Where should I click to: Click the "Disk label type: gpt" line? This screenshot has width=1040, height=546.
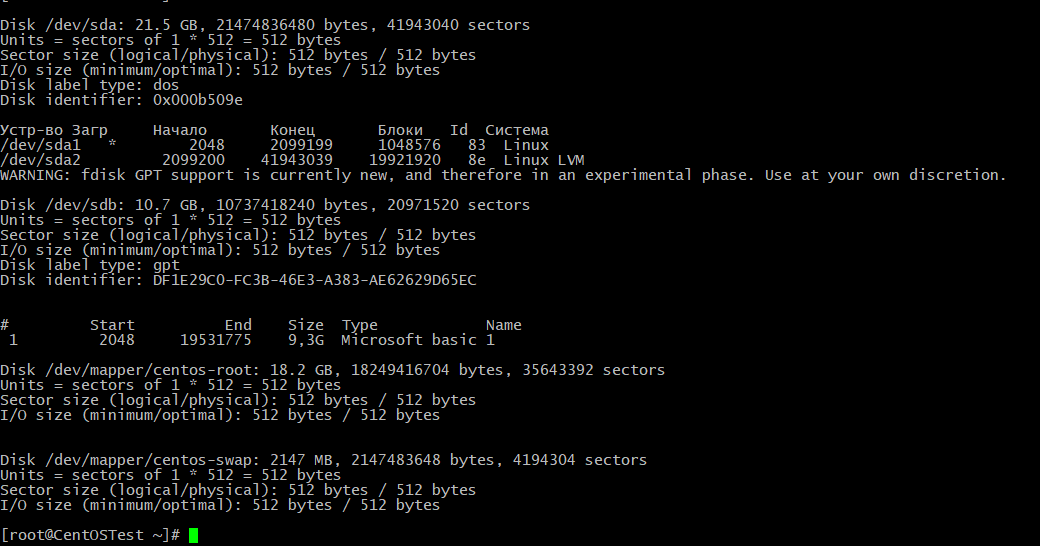click(x=90, y=265)
